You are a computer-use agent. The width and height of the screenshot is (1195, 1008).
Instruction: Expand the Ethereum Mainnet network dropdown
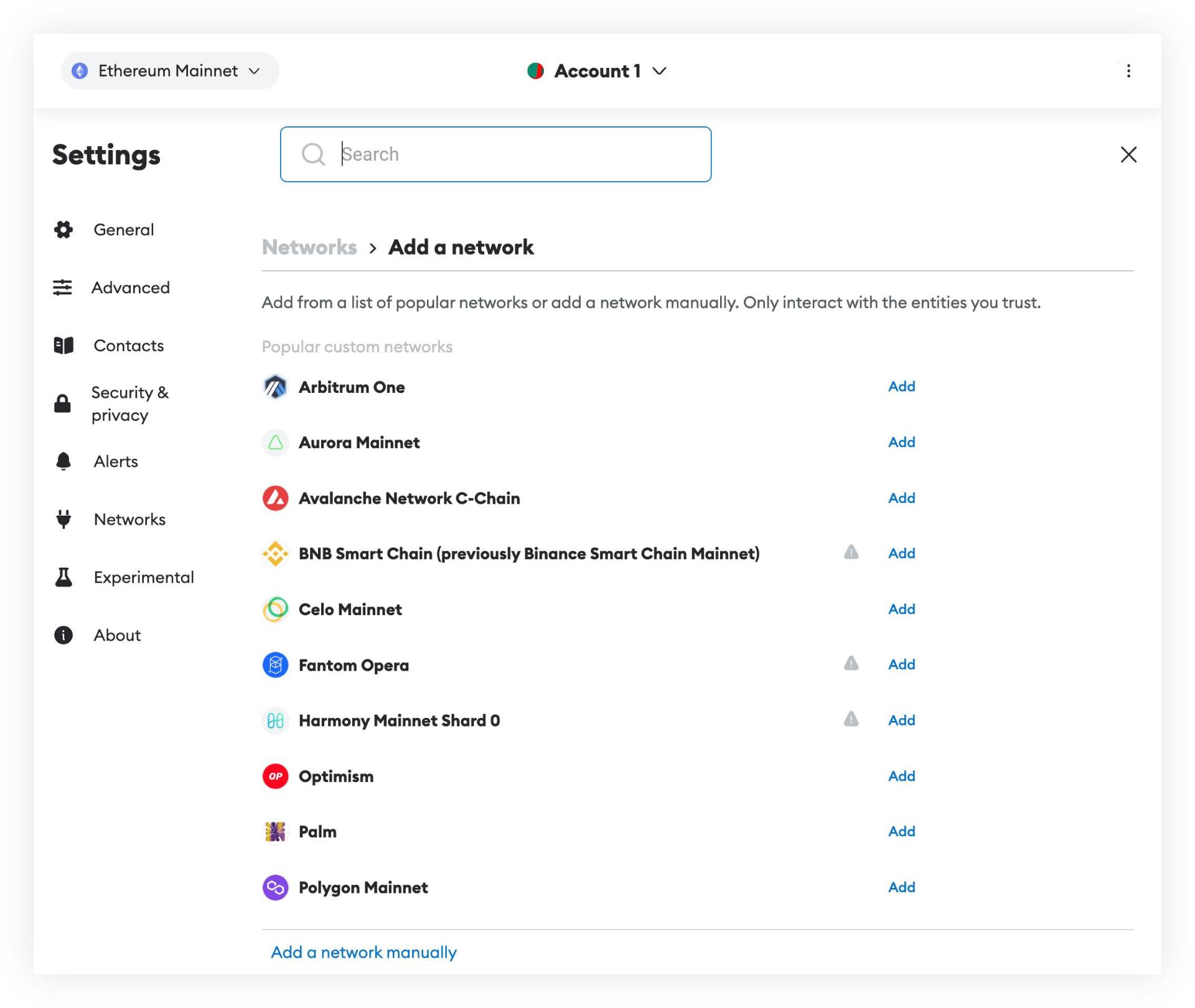click(x=170, y=71)
